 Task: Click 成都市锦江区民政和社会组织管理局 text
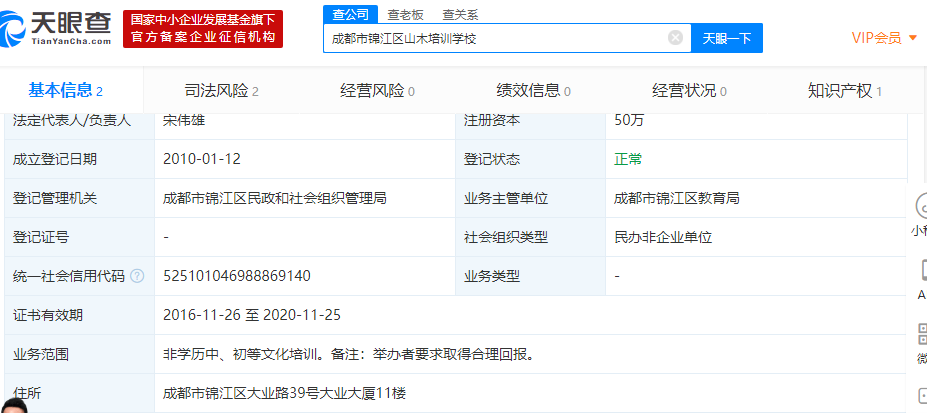click(275, 198)
